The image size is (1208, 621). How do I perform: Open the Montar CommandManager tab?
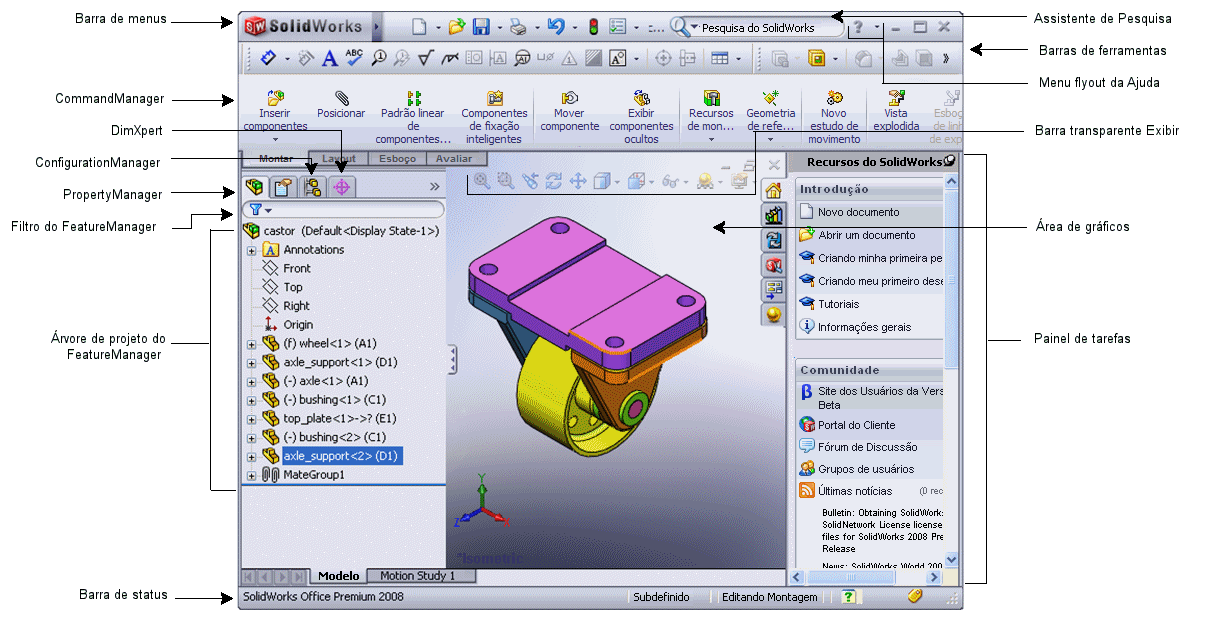(275, 159)
